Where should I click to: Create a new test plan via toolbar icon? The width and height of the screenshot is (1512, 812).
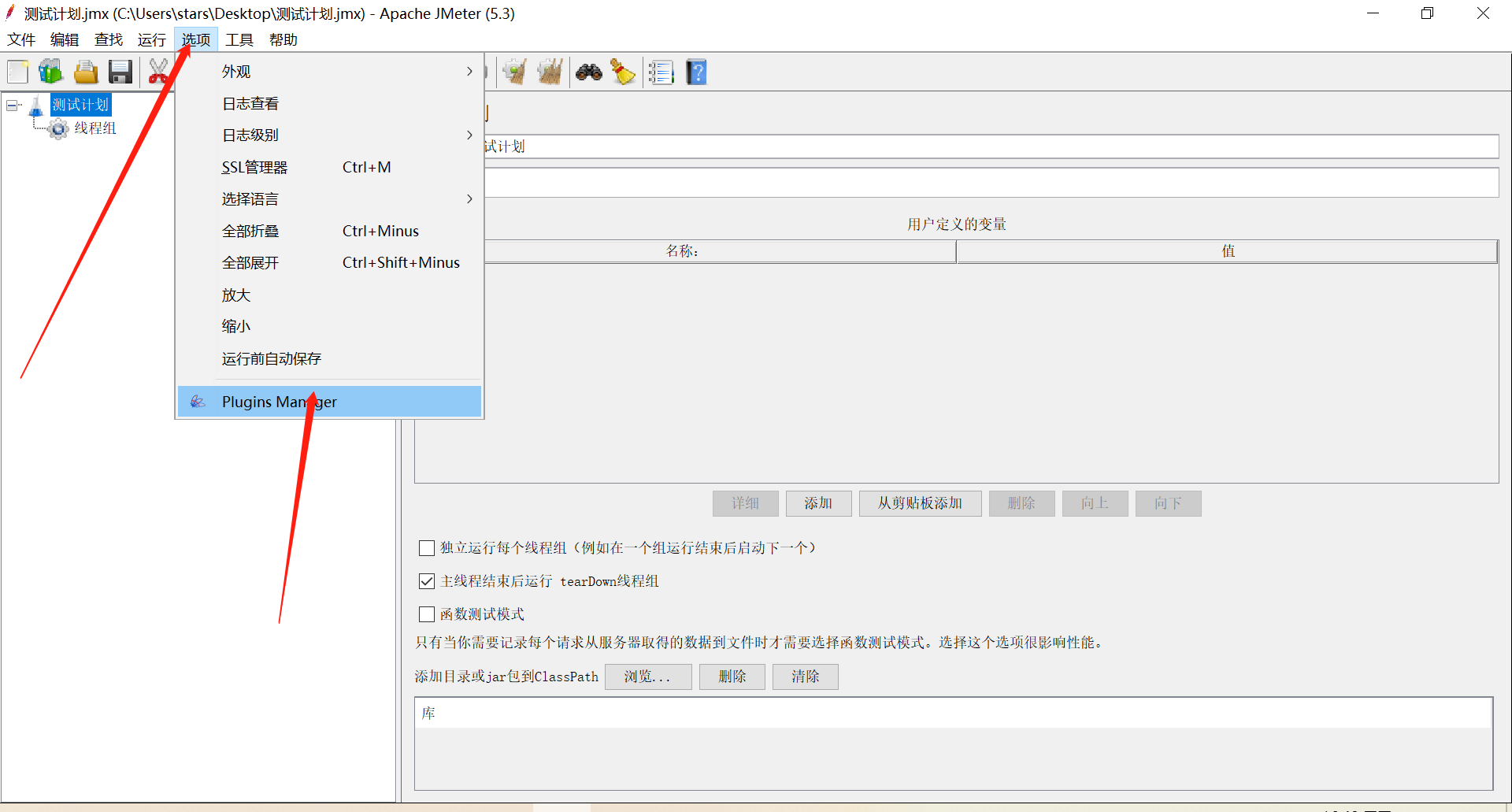click(x=17, y=72)
